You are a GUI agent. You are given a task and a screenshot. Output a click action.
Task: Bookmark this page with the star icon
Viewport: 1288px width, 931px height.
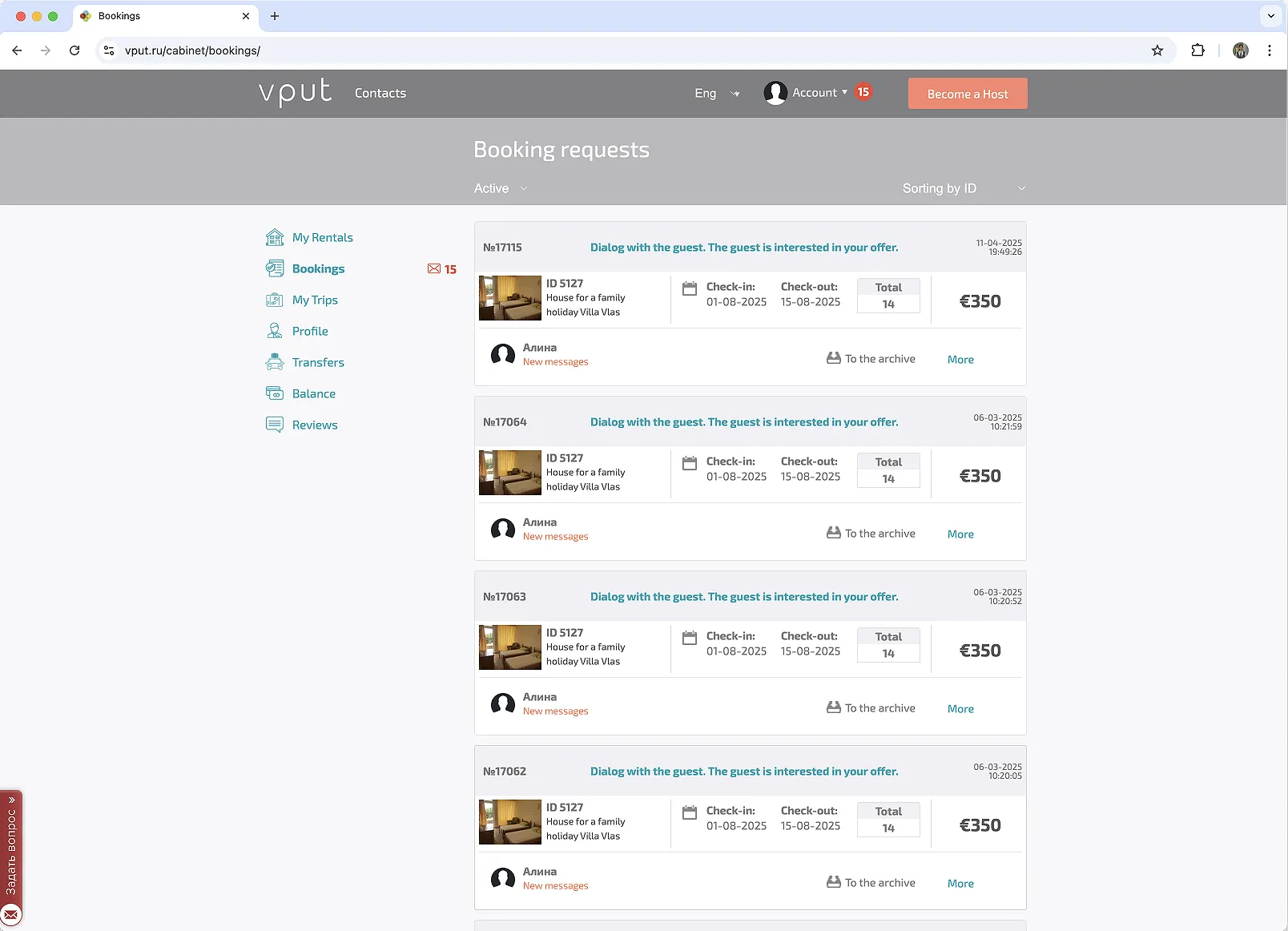pyautogui.click(x=1157, y=50)
